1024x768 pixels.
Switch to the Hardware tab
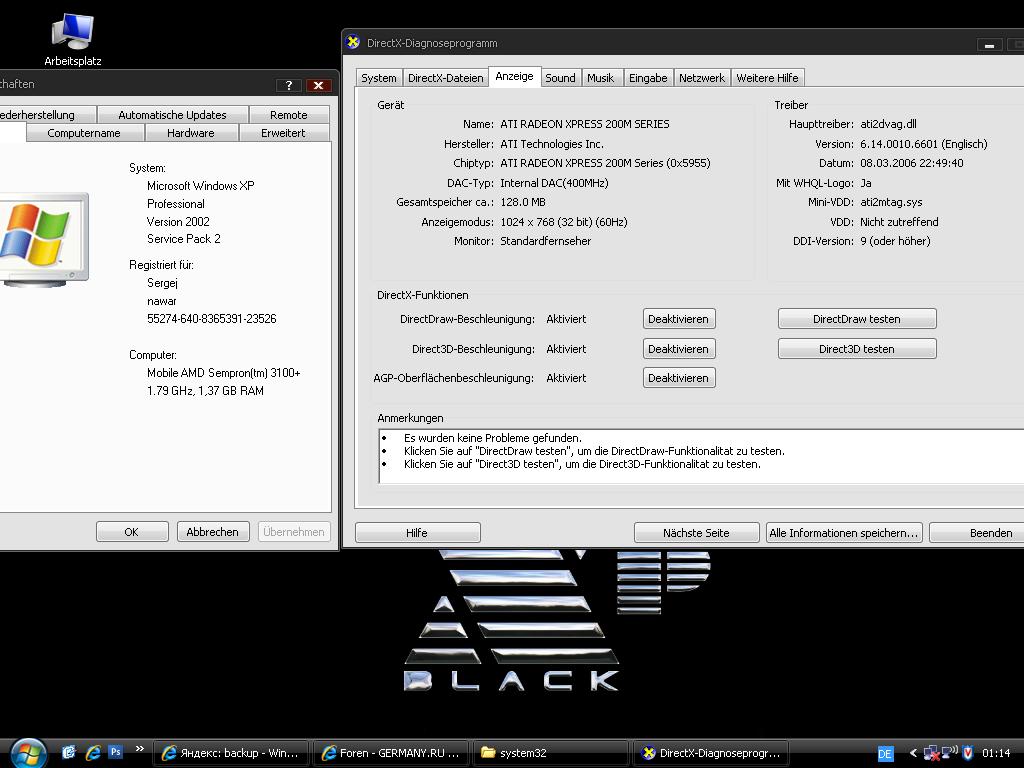point(191,133)
